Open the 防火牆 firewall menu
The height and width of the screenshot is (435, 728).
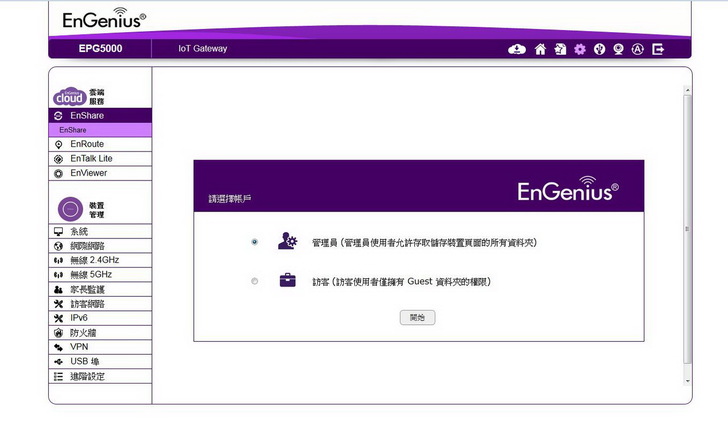point(100,332)
